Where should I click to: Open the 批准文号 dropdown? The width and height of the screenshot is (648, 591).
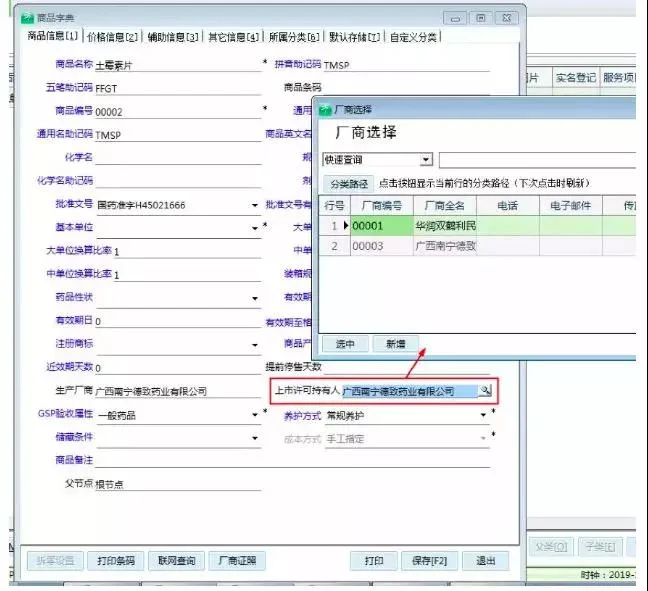255,205
